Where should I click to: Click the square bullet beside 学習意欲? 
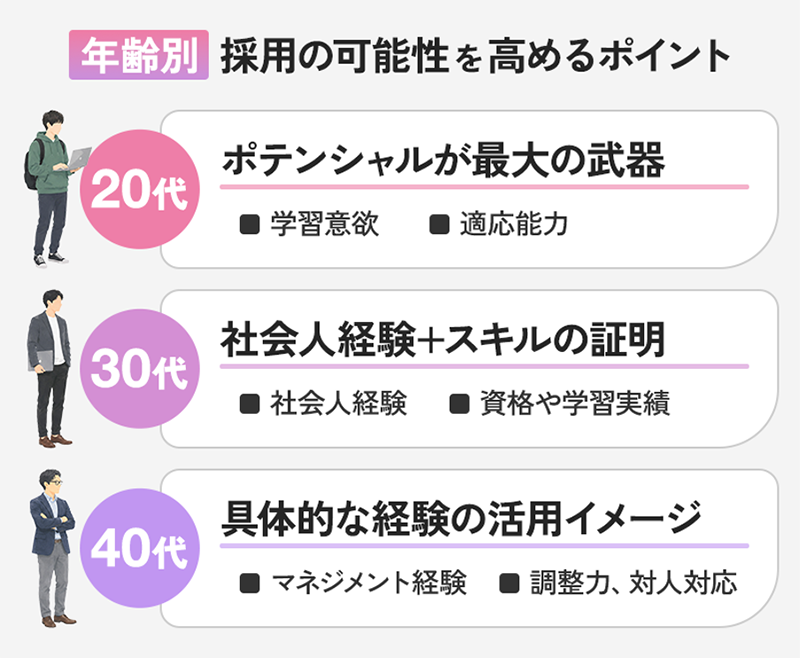coord(249,224)
